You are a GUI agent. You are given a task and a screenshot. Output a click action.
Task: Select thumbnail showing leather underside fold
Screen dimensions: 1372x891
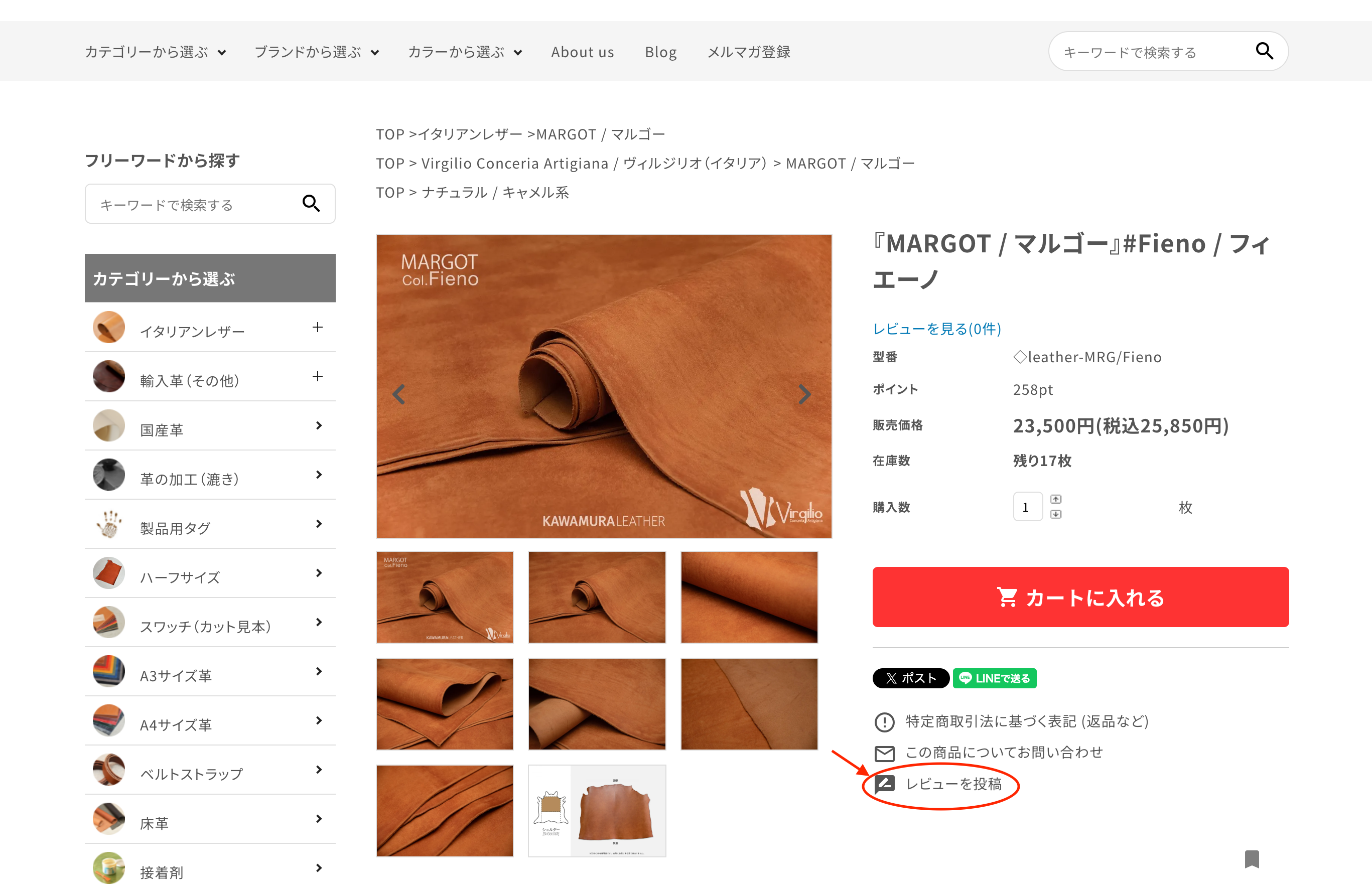click(x=597, y=704)
